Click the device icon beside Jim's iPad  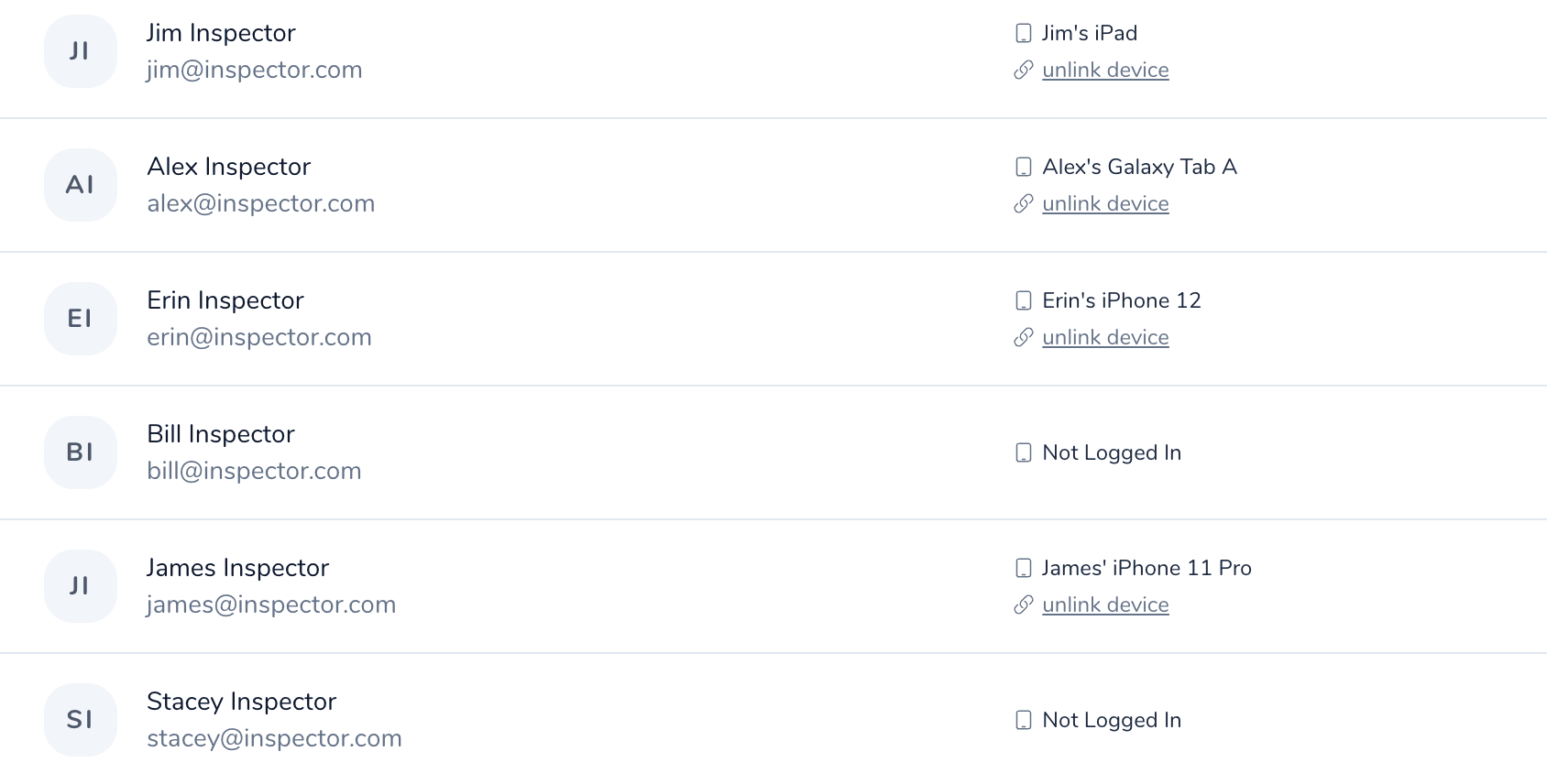[1024, 34]
